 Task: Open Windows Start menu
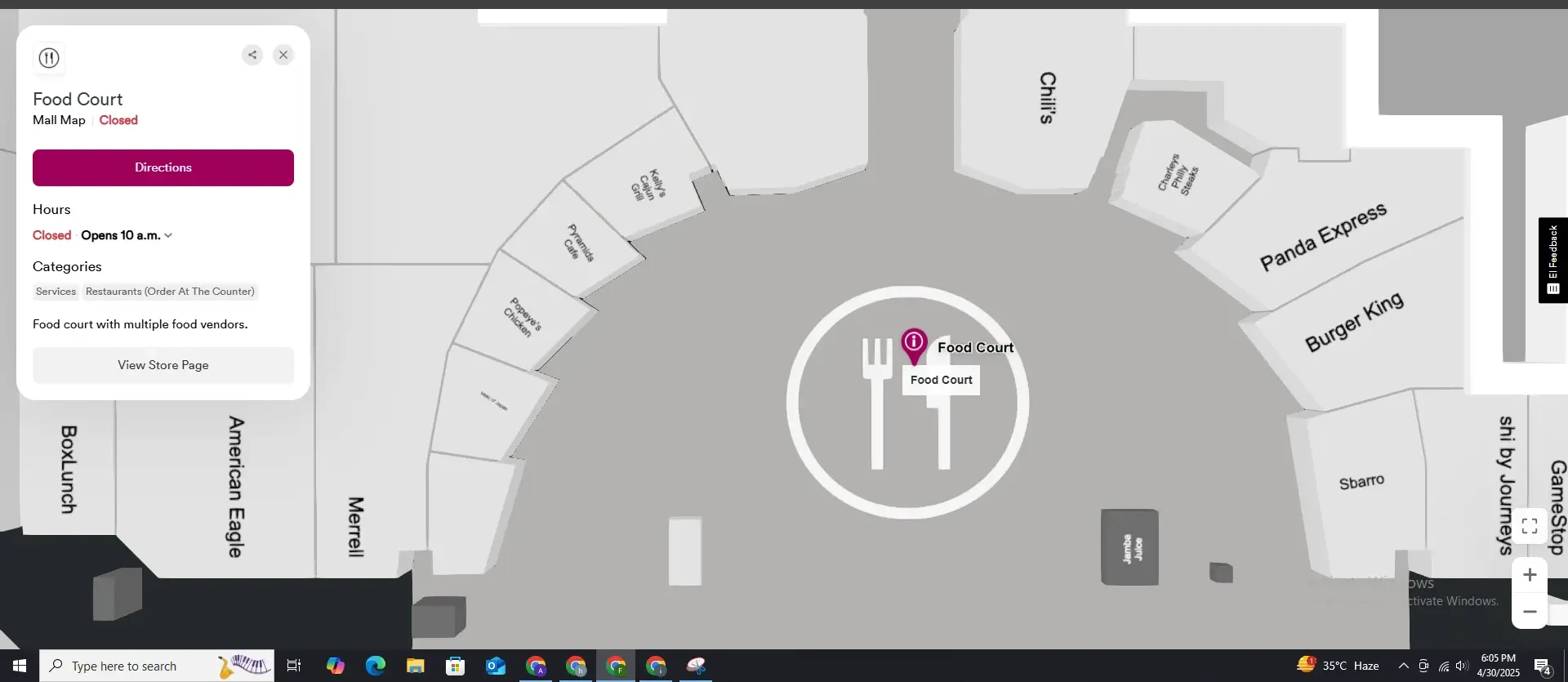pyautogui.click(x=20, y=666)
